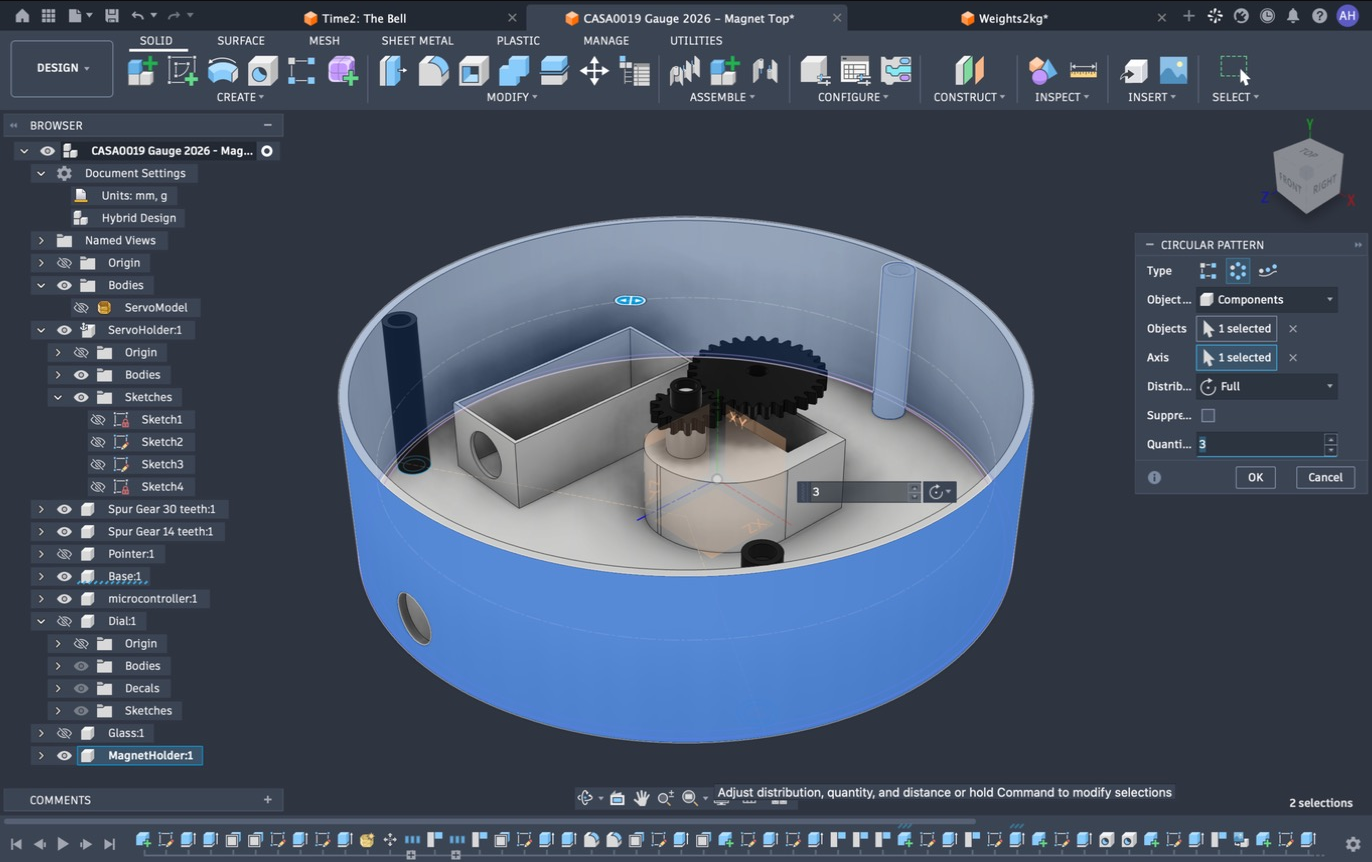Collapse the ServoHolder:1 component
The height and width of the screenshot is (862, 1372).
pos(41,330)
